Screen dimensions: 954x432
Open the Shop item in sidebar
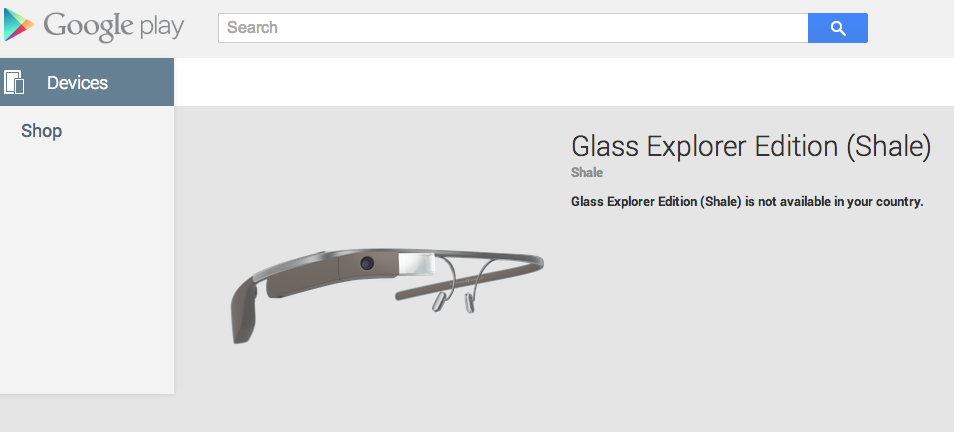pos(41,131)
